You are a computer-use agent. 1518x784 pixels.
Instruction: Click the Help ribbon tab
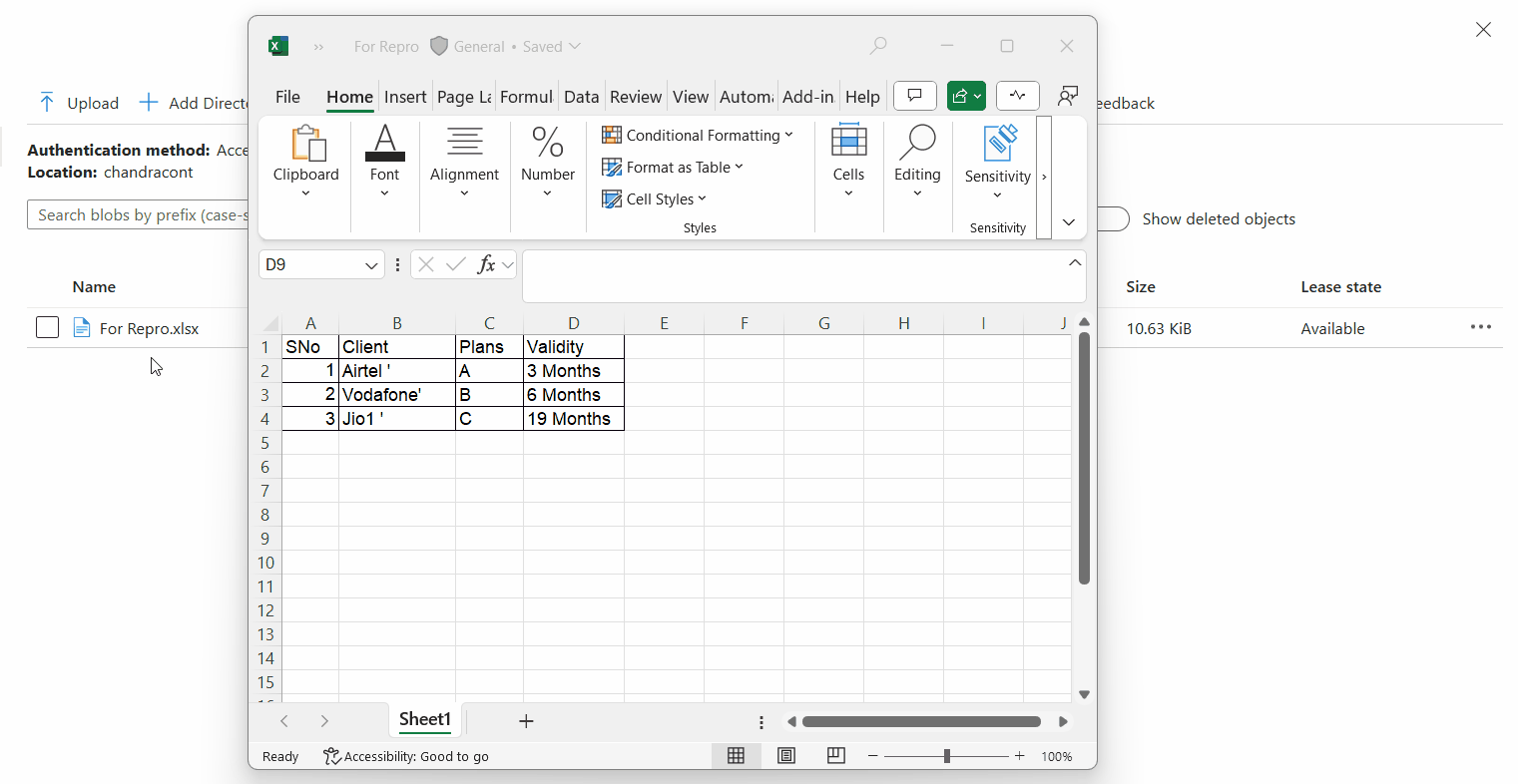[x=862, y=97]
